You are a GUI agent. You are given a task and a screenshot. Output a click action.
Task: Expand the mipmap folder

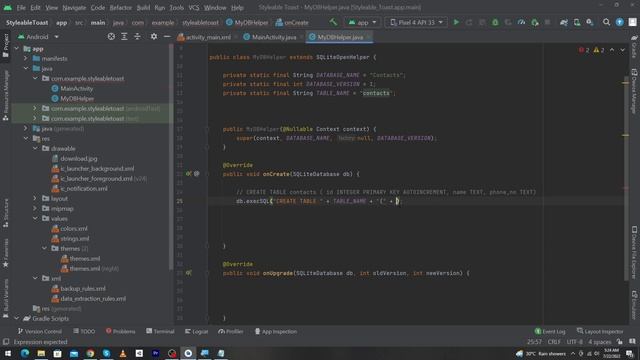coord(36,208)
